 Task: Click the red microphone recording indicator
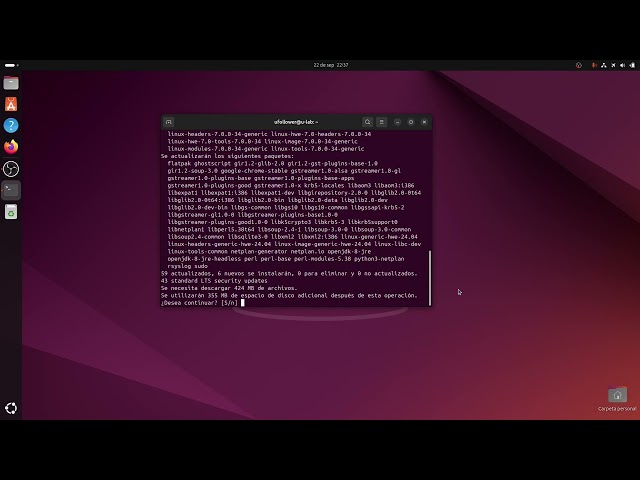tap(594, 65)
